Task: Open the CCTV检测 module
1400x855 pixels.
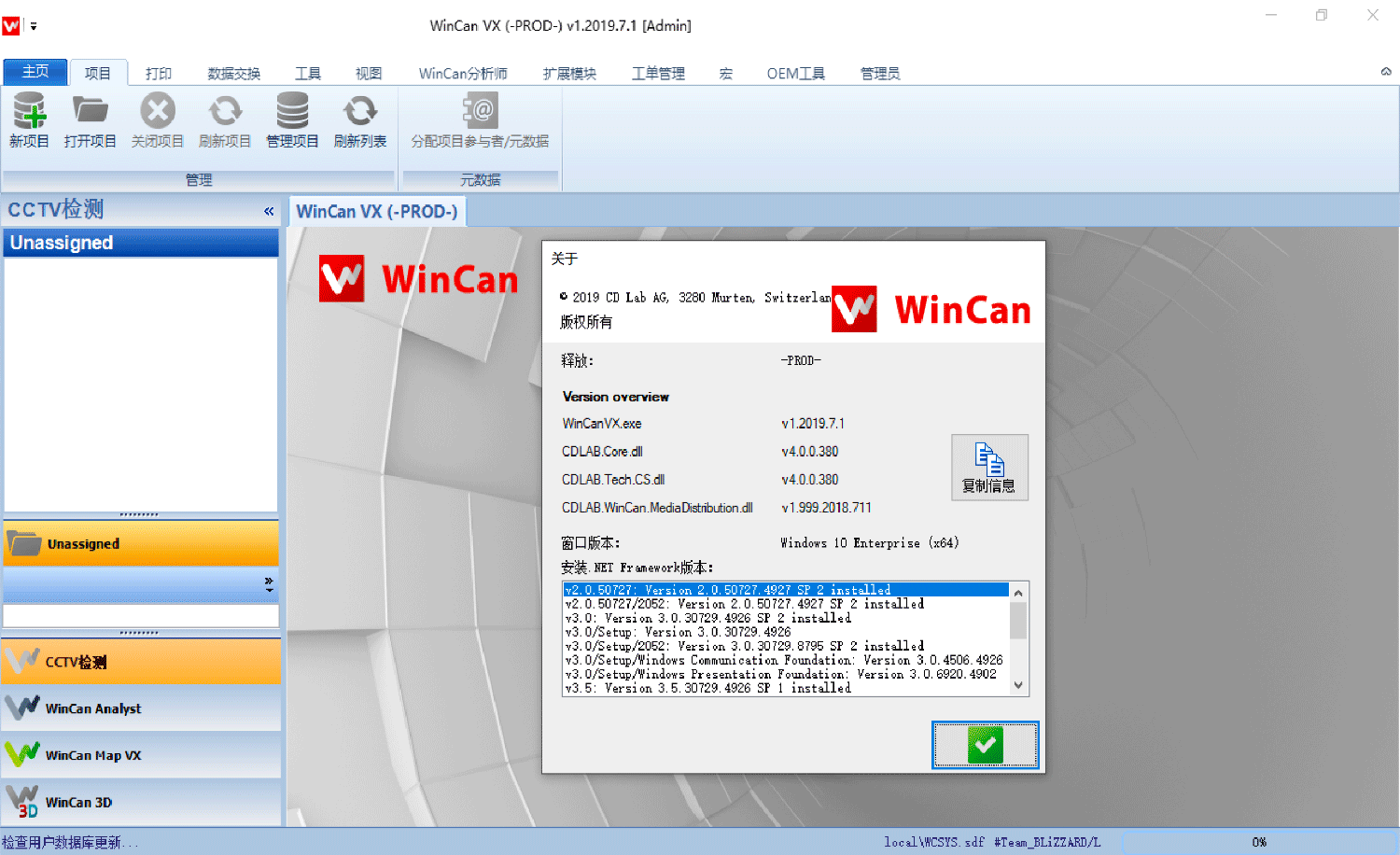Action: [141, 662]
